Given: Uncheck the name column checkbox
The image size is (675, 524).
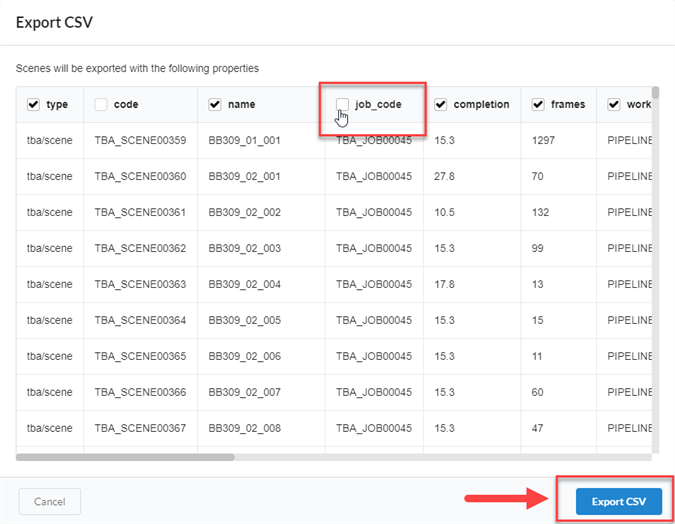Looking at the screenshot, I should pos(215,104).
